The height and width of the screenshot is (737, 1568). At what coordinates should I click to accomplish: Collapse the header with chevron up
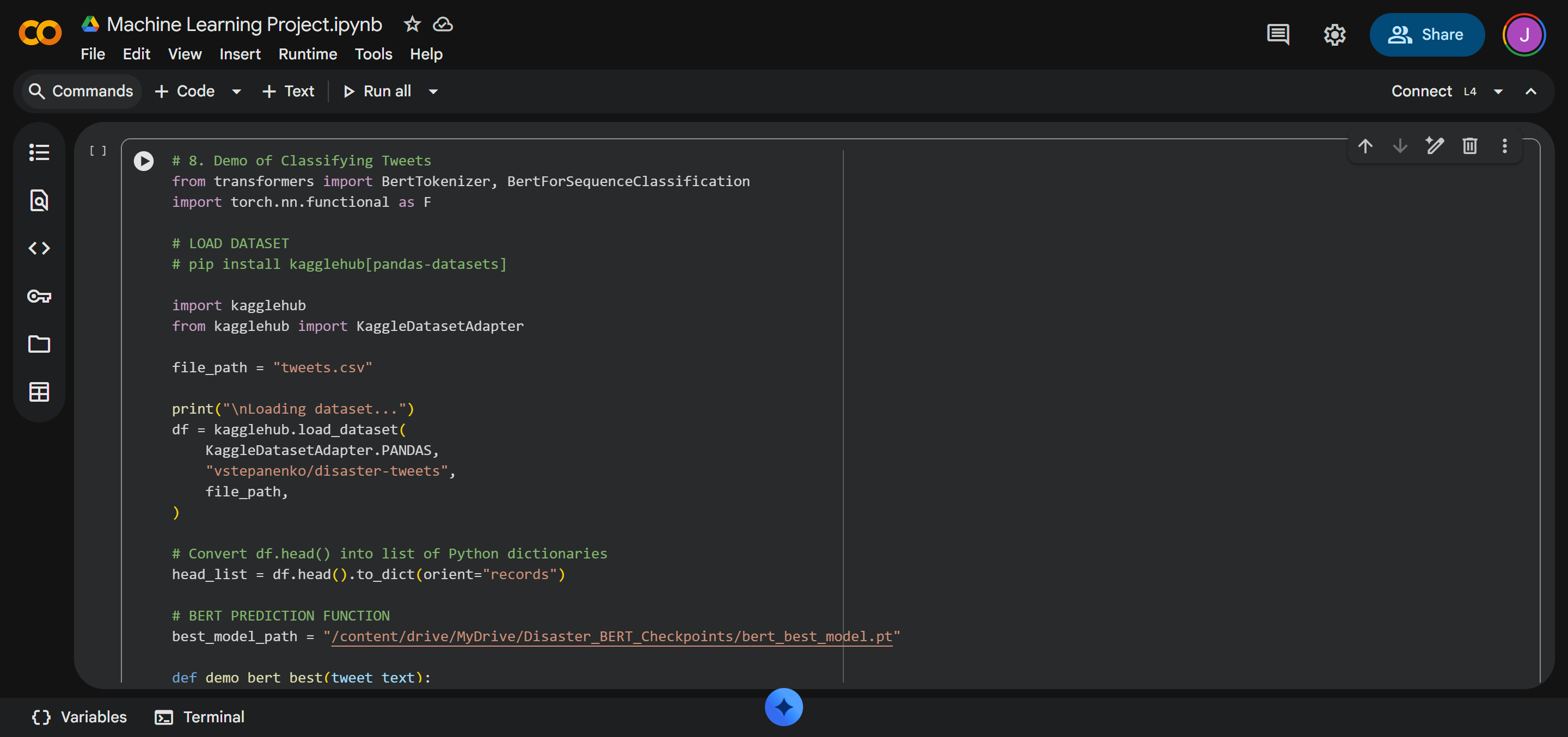click(x=1530, y=91)
